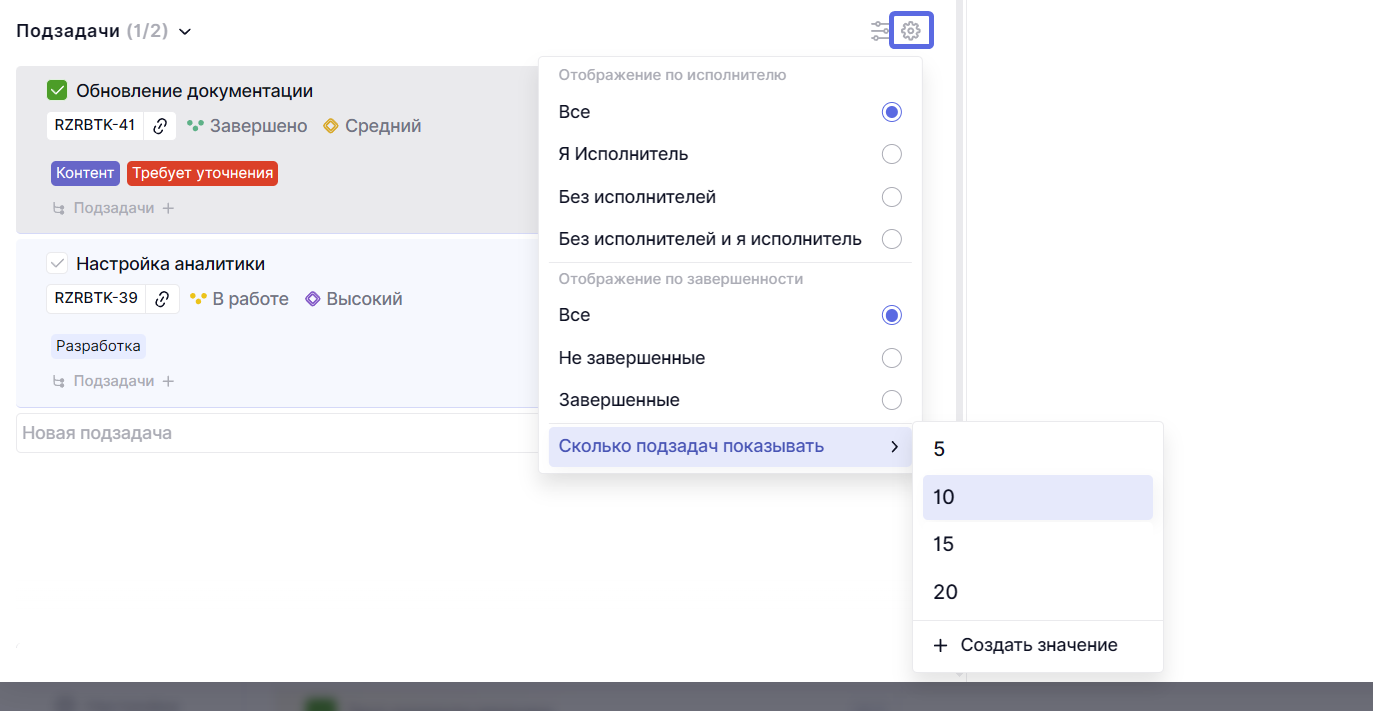Screen dimensions: 1373x711
Task: Click the Новая подзадача input field
Action: coord(270,433)
